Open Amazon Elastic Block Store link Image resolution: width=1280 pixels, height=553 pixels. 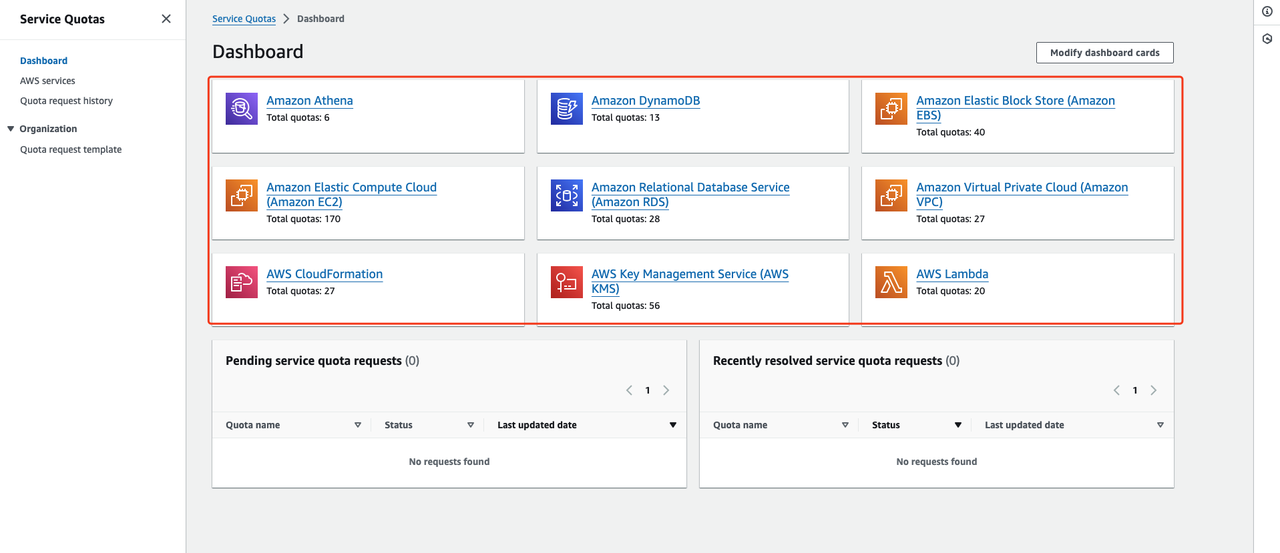tap(1015, 108)
